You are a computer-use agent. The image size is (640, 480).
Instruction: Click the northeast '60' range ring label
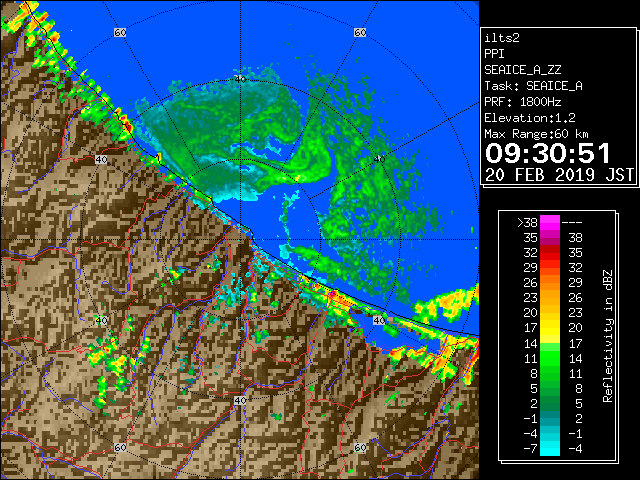coord(360,32)
